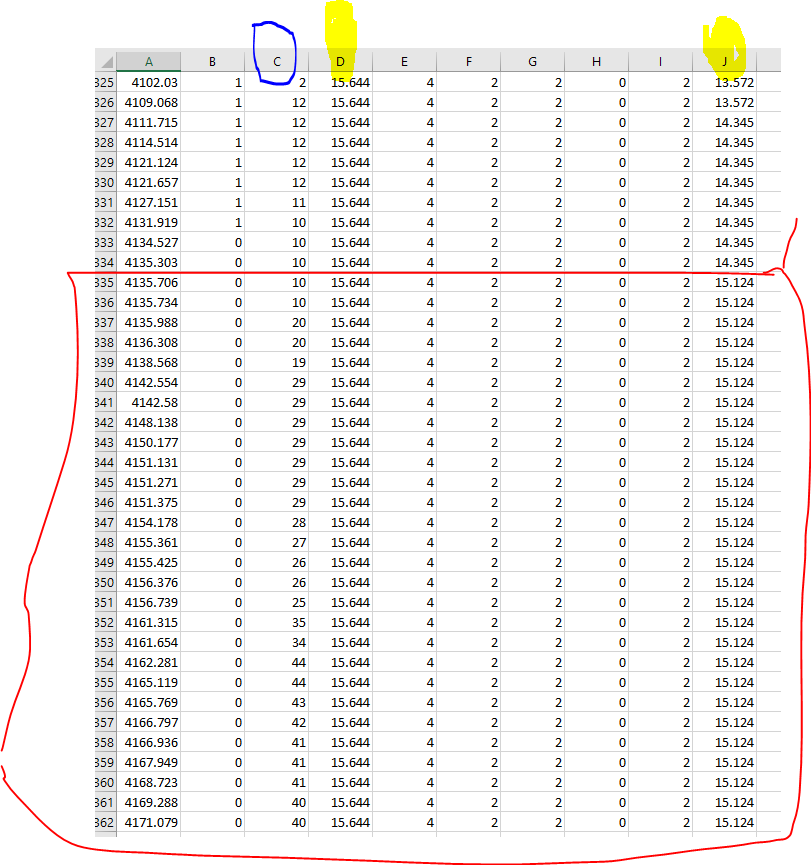Select column C header
811x865 pixels.
pyautogui.click(x=276, y=62)
